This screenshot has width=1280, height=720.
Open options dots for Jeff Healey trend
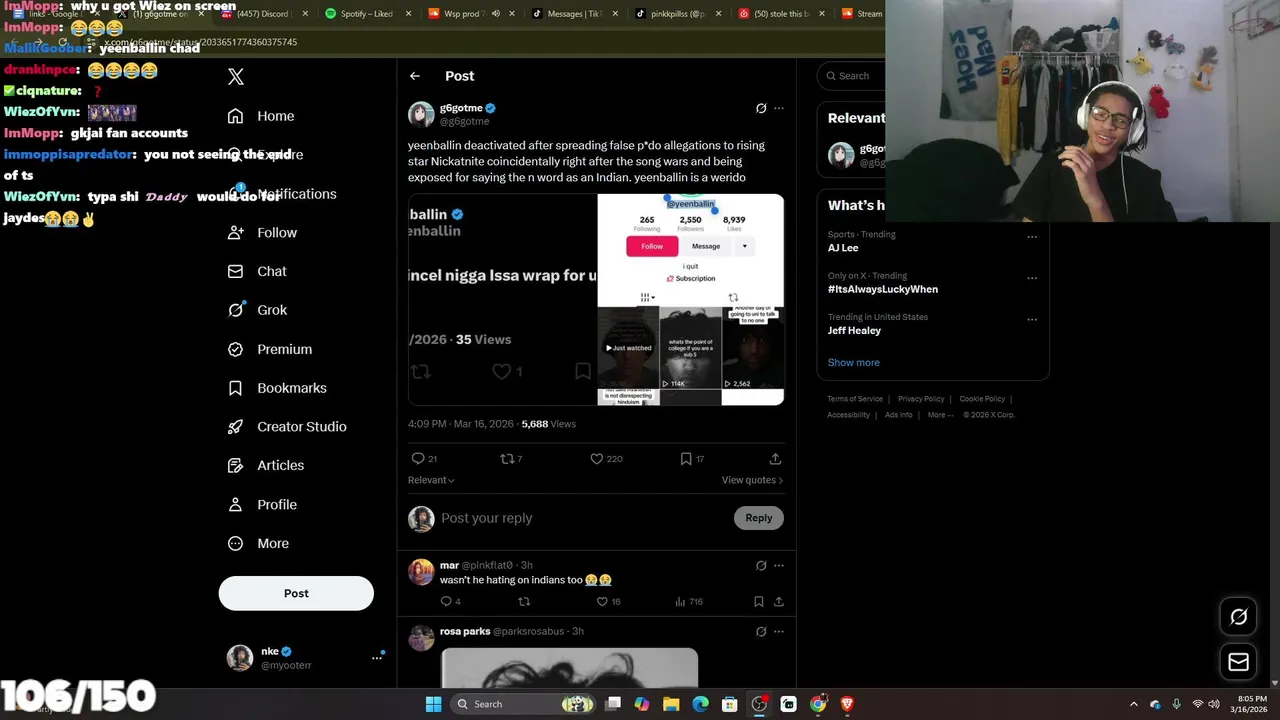[x=1032, y=319]
